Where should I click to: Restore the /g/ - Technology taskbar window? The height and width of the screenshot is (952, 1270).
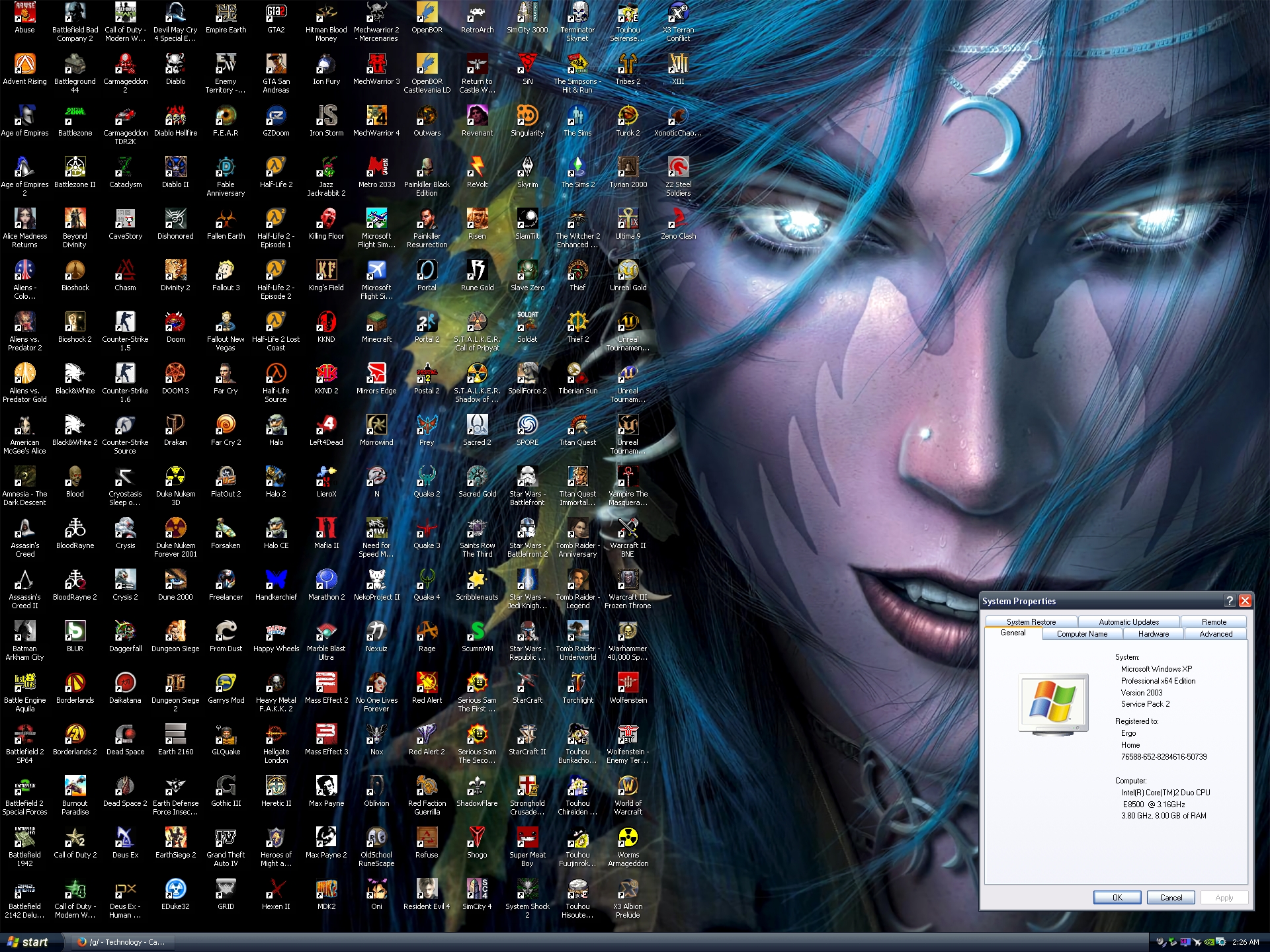(122, 942)
